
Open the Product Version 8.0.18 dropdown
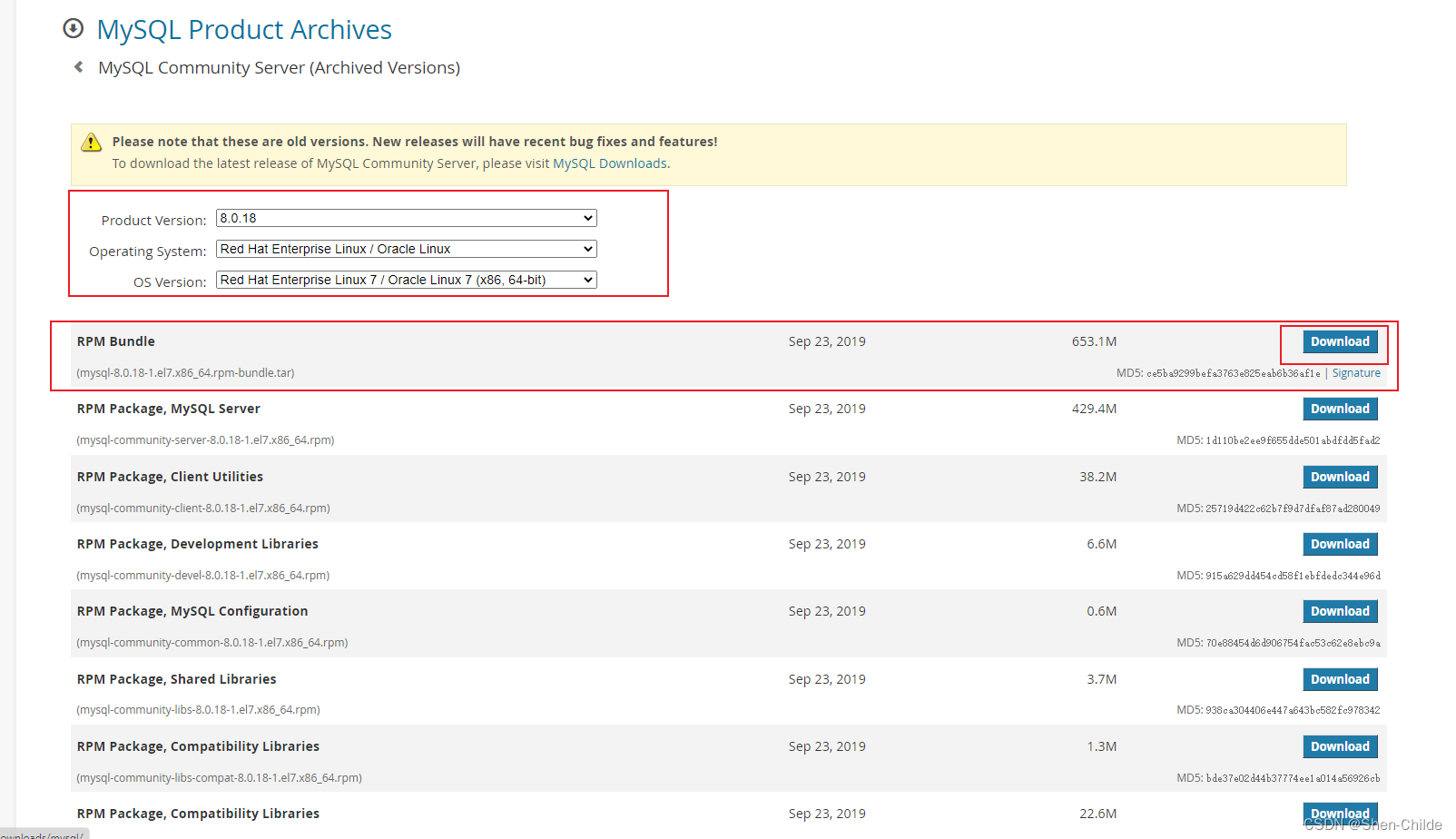407,218
